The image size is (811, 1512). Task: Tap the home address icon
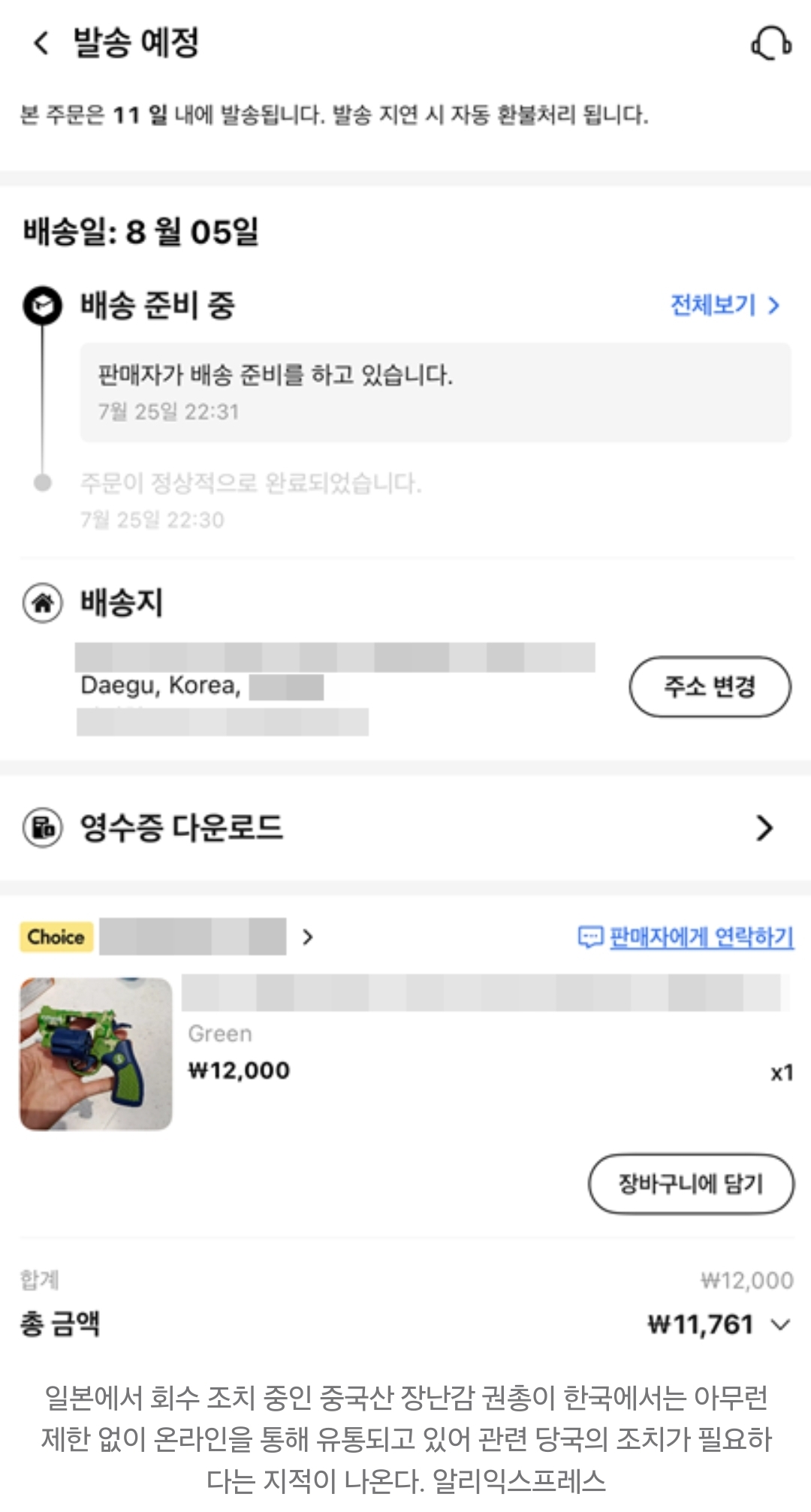coord(43,603)
